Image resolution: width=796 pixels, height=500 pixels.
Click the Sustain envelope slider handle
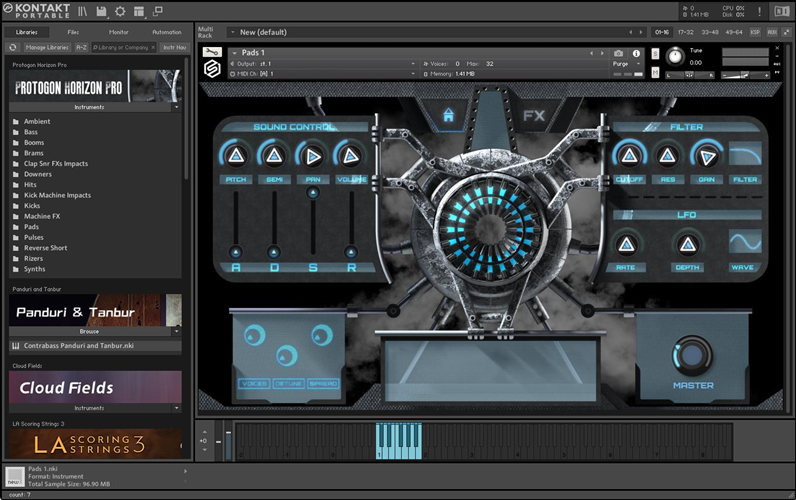pyautogui.click(x=312, y=191)
